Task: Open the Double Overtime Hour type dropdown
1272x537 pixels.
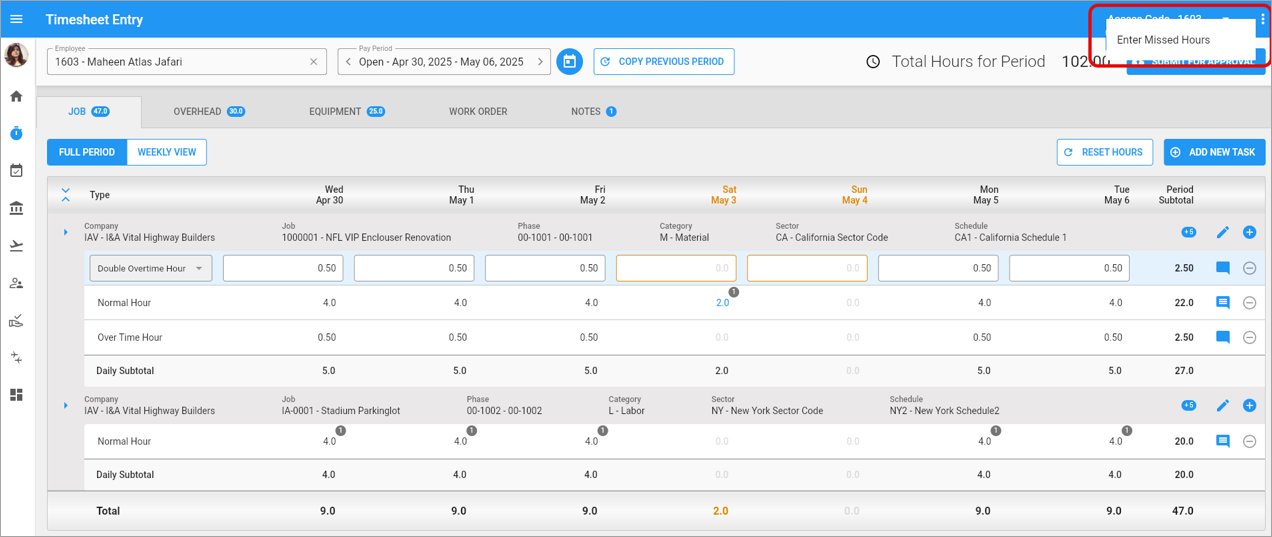Action: click(x=151, y=268)
